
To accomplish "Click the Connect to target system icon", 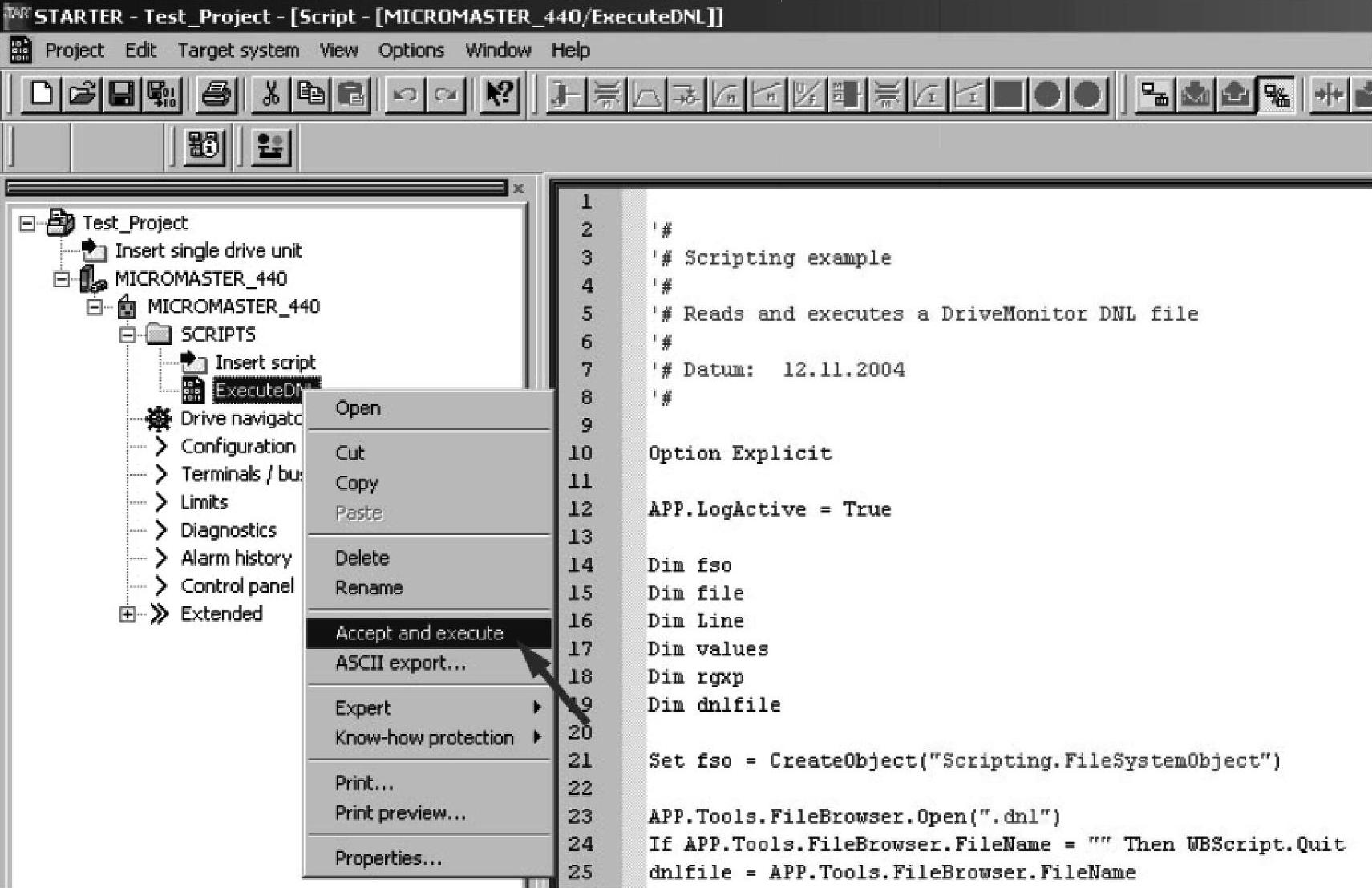I will (x=1155, y=95).
